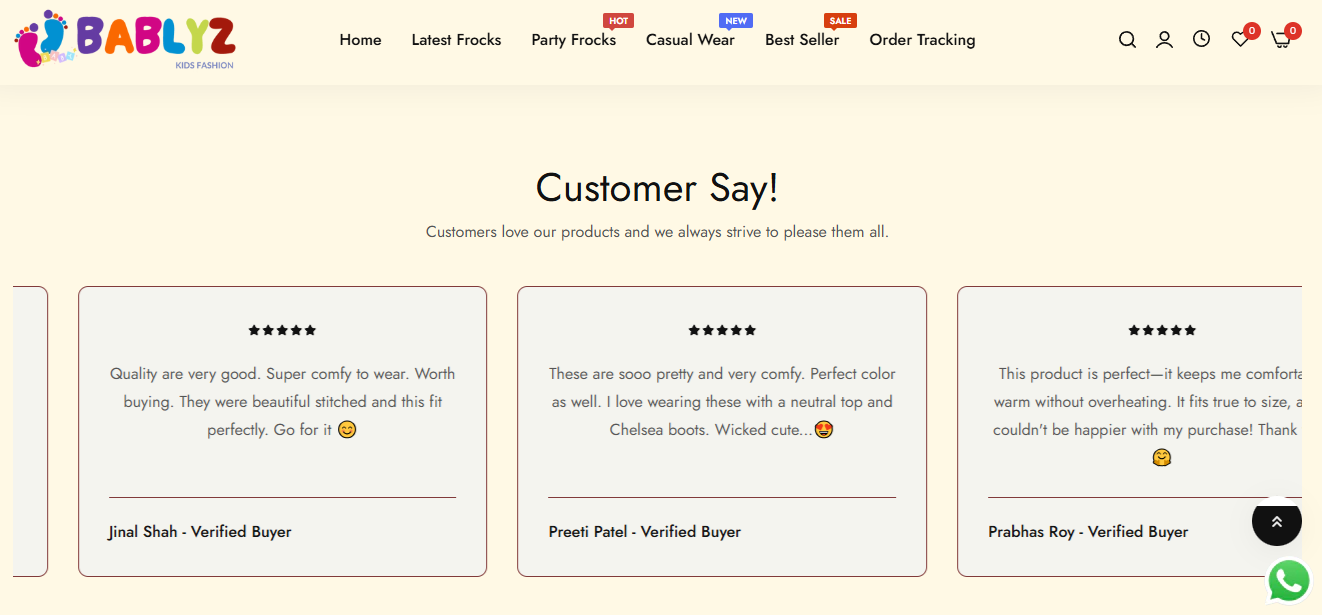View the shopping cart icon
Screen dimensions: 1322x615
point(1280,40)
